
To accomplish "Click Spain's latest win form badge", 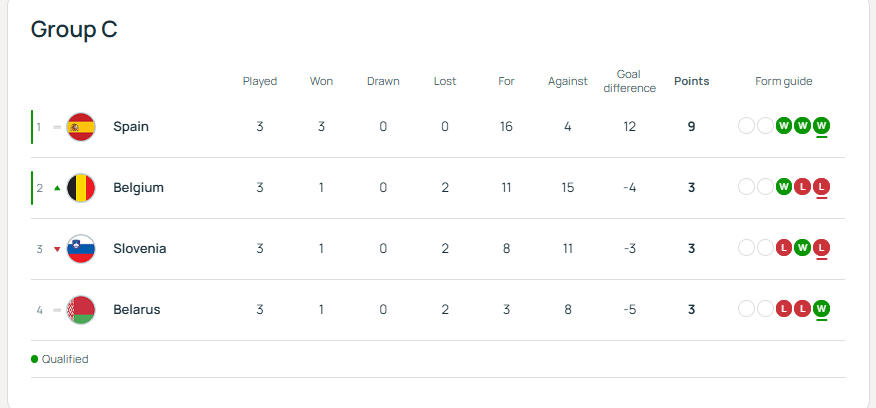I will [821, 126].
